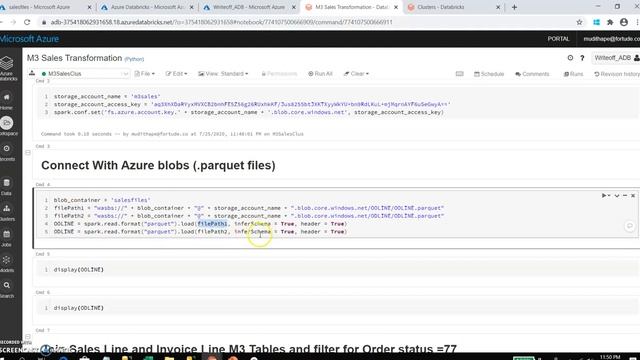Open the Workspace sidebar icon

[7, 126]
